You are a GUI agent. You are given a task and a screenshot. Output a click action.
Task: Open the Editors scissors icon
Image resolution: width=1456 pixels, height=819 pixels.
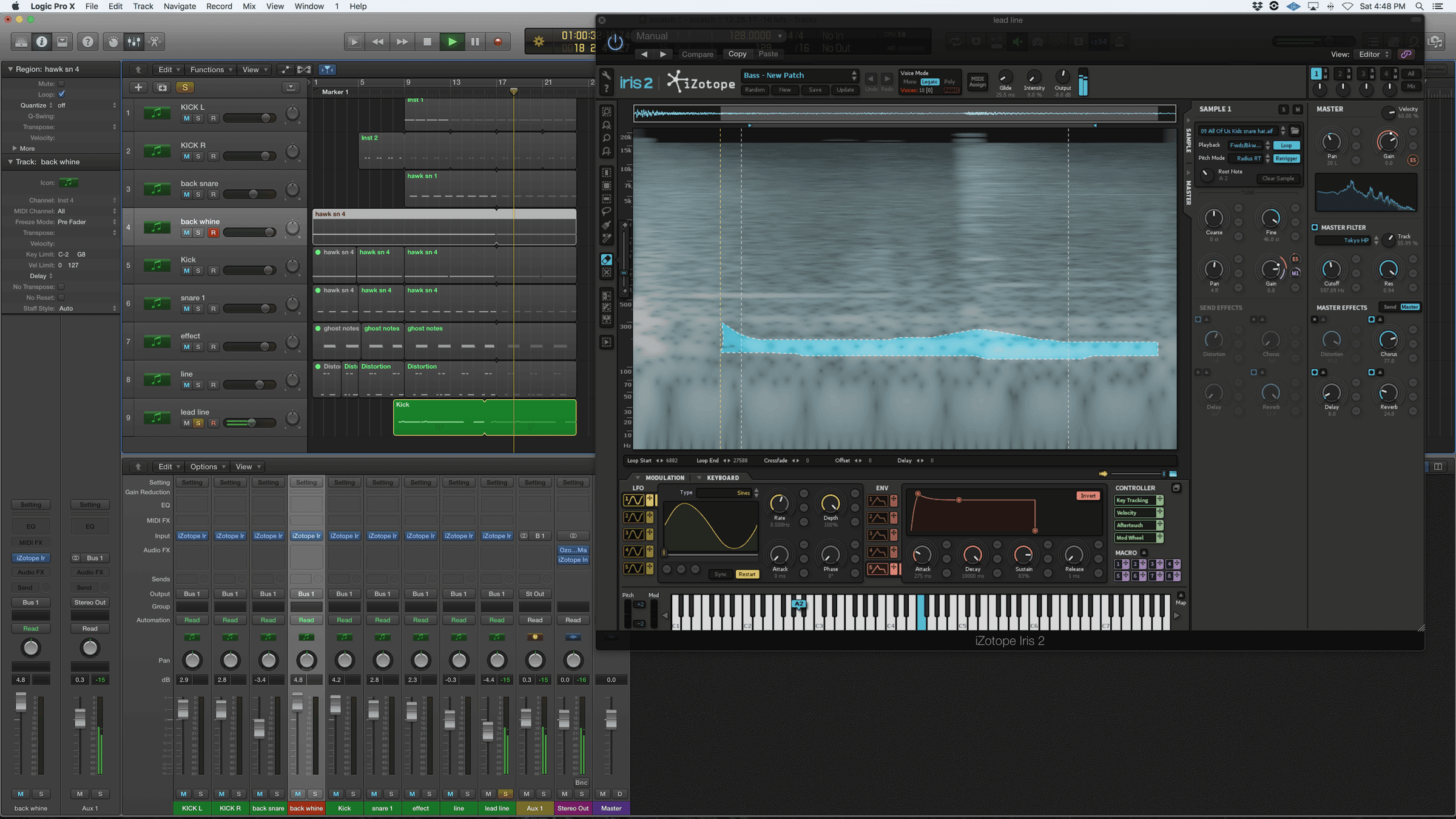[x=155, y=42]
